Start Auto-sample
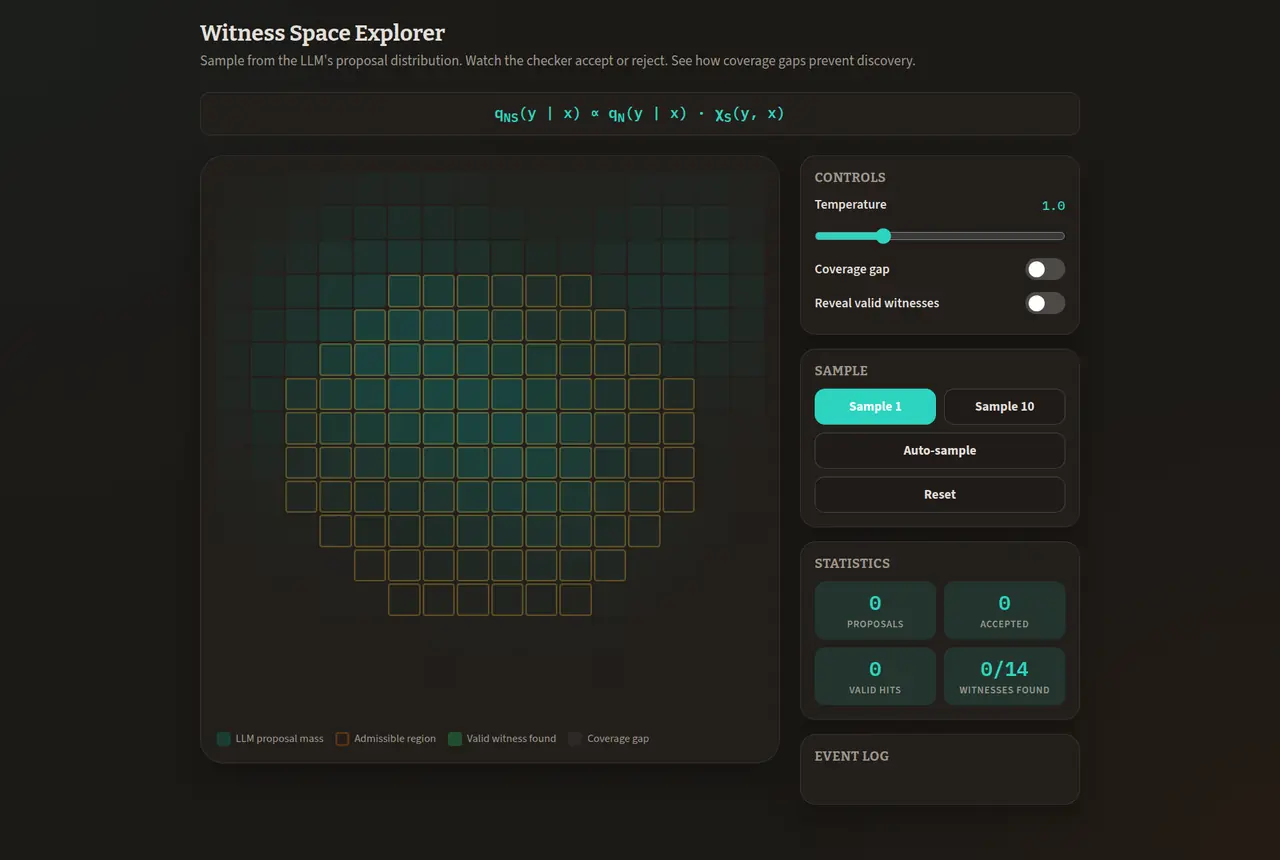Image resolution: width=1280 pixels, height=860 pixels. tap(940, 451)
